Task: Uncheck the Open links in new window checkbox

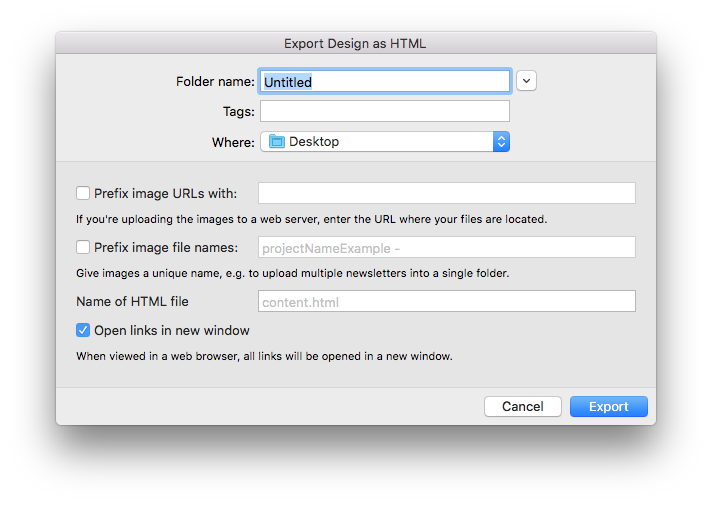Action: (83, 330)
